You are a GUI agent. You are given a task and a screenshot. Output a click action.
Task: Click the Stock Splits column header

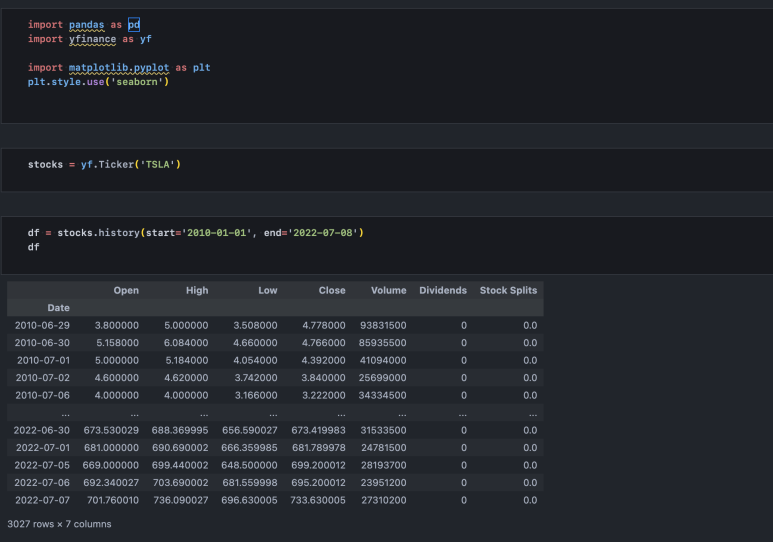pos(508,290)
